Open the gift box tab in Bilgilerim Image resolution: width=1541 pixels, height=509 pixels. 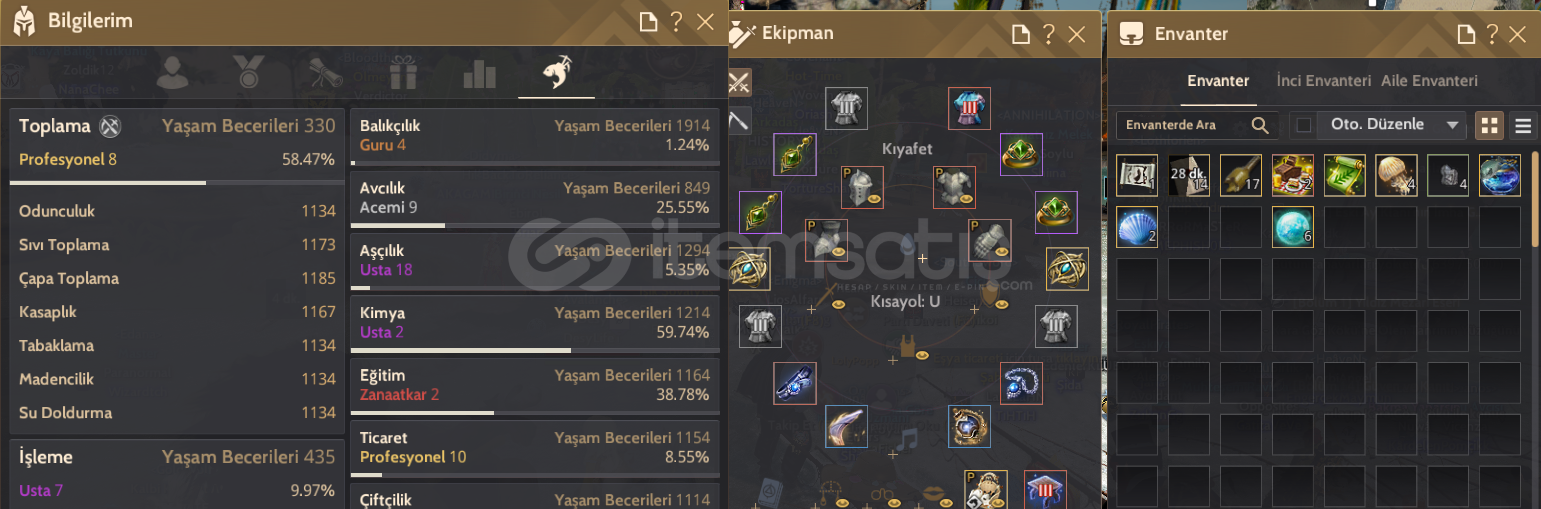point(403,73)
